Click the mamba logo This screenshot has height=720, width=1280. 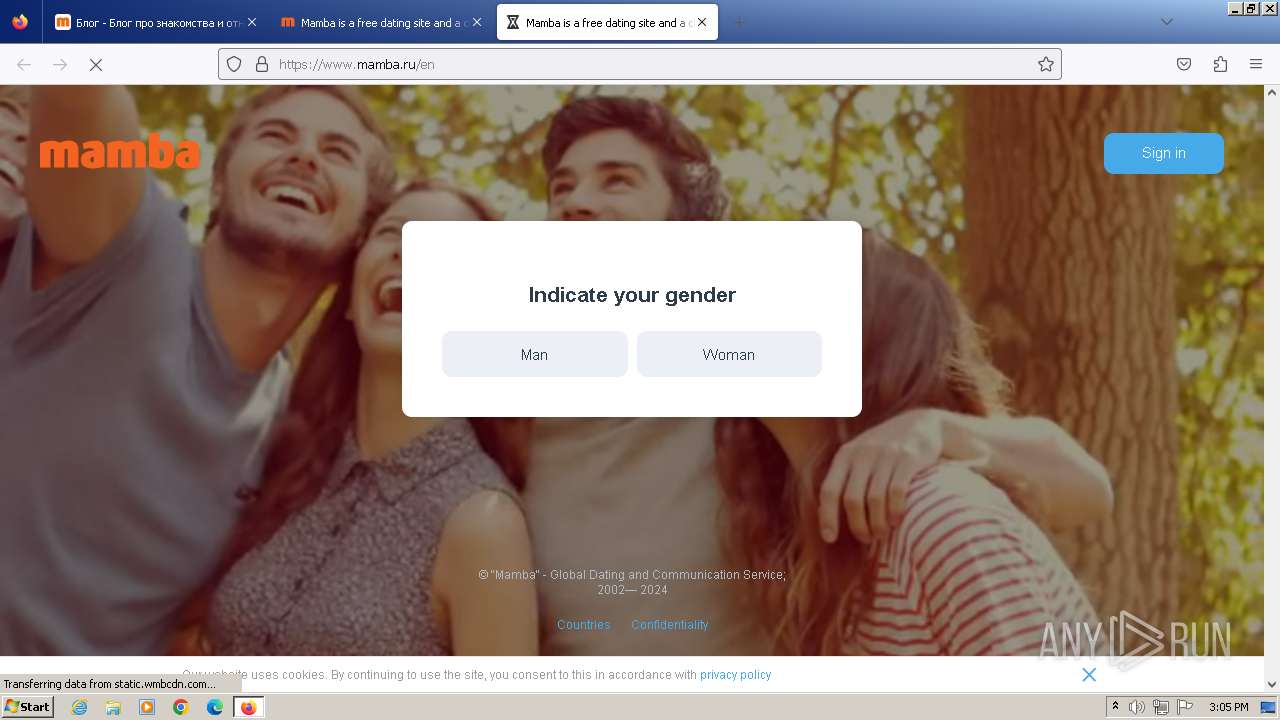coord(120,152)
